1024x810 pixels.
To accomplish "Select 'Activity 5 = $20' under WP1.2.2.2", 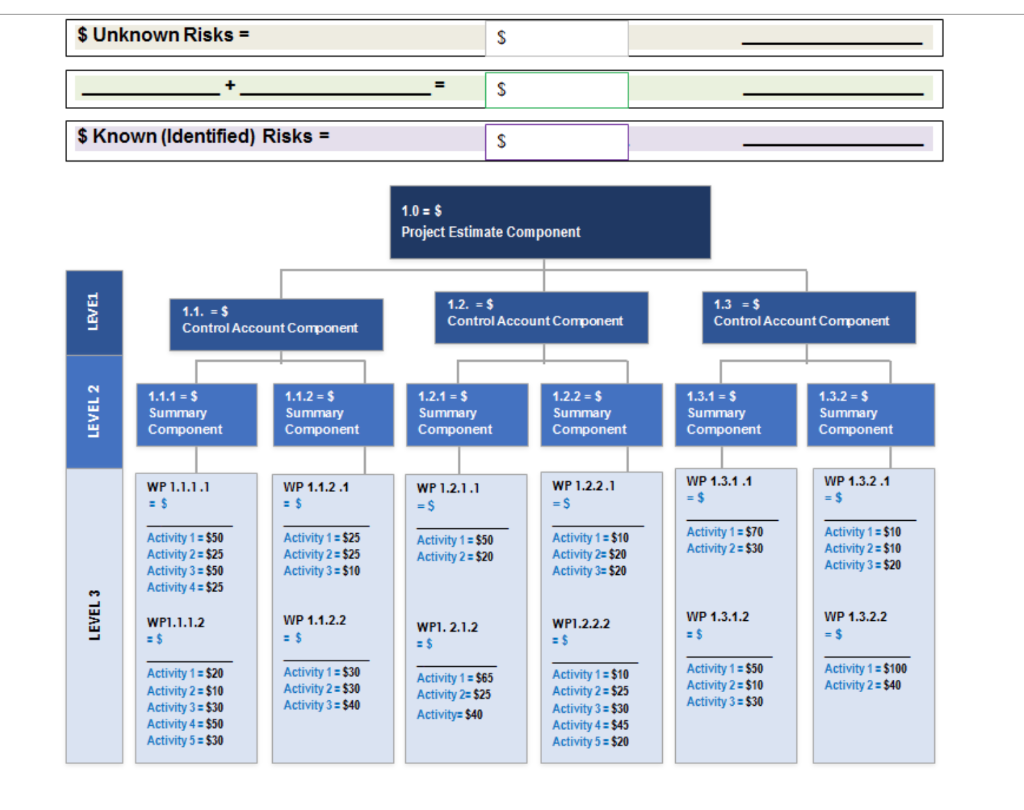I will [590, 742].
